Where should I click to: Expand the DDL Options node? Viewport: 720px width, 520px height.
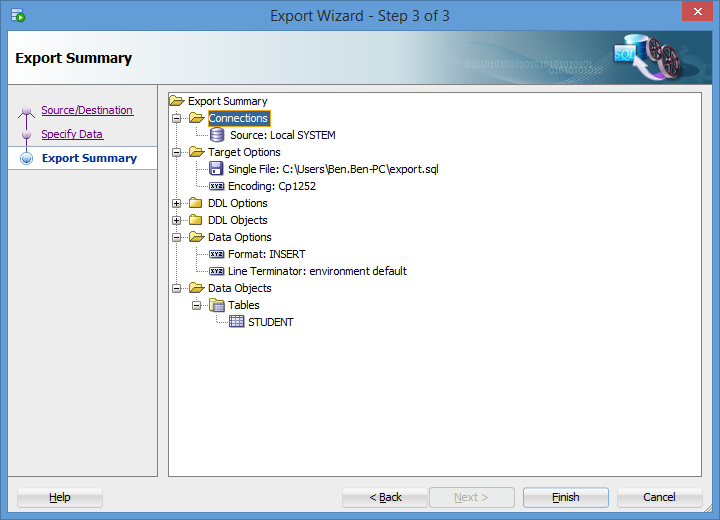[177, 203]
